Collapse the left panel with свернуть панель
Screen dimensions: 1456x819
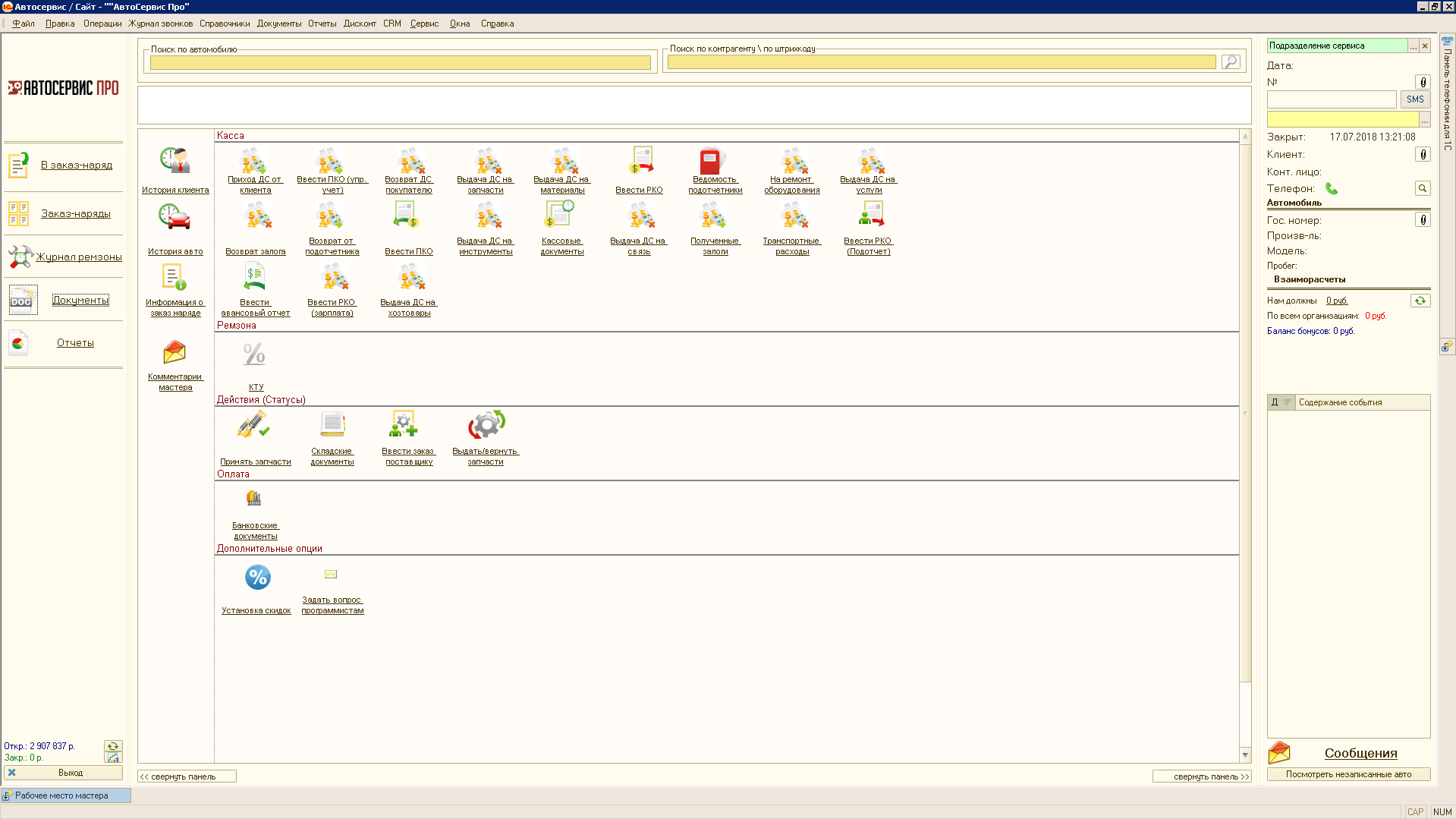pos(187,776)
